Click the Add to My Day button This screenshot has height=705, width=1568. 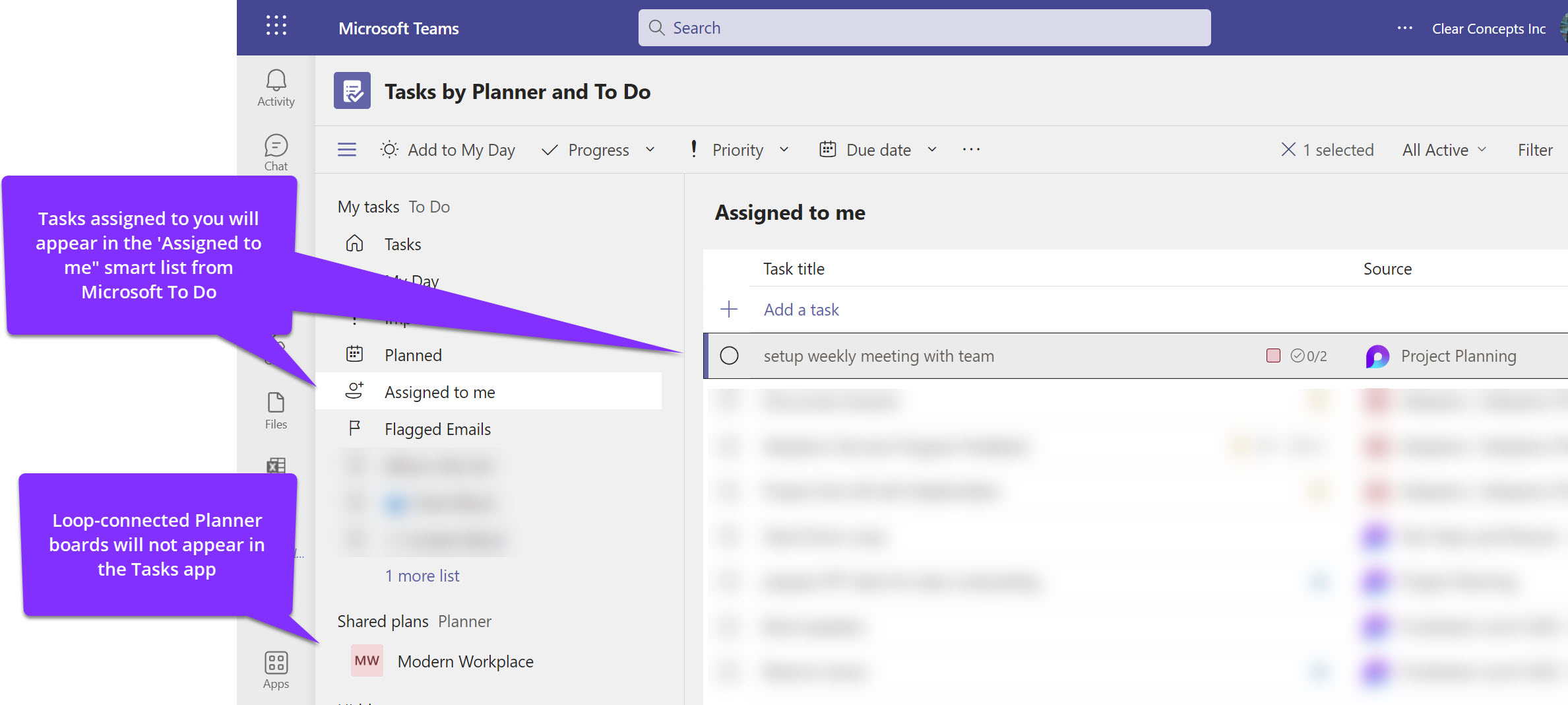(x=447, y=150)
